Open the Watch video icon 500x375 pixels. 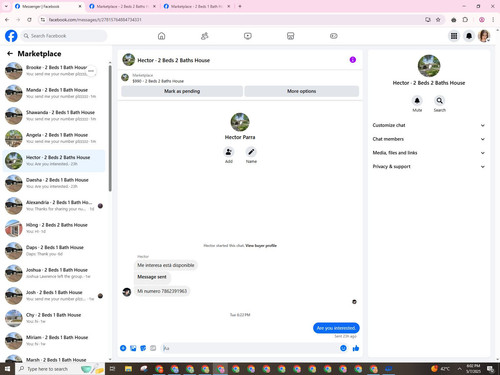[248, 36]
